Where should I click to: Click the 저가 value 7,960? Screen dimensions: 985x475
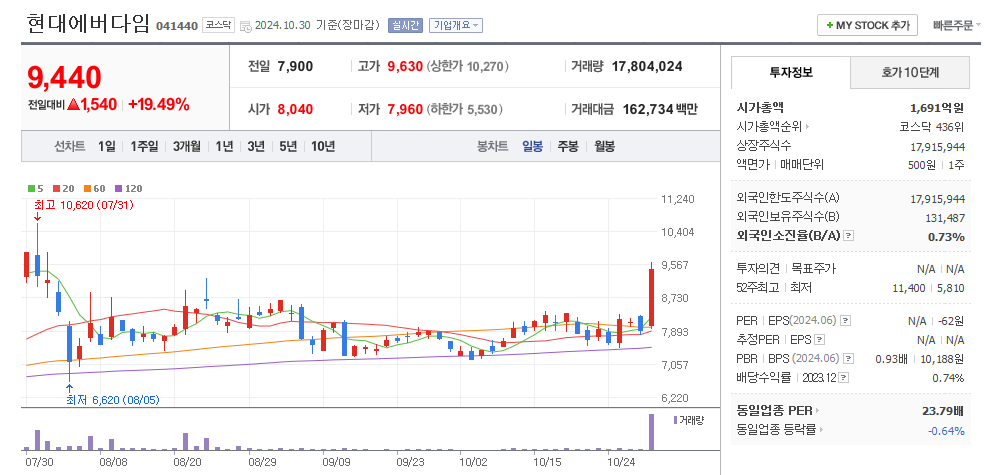(405, 109)
